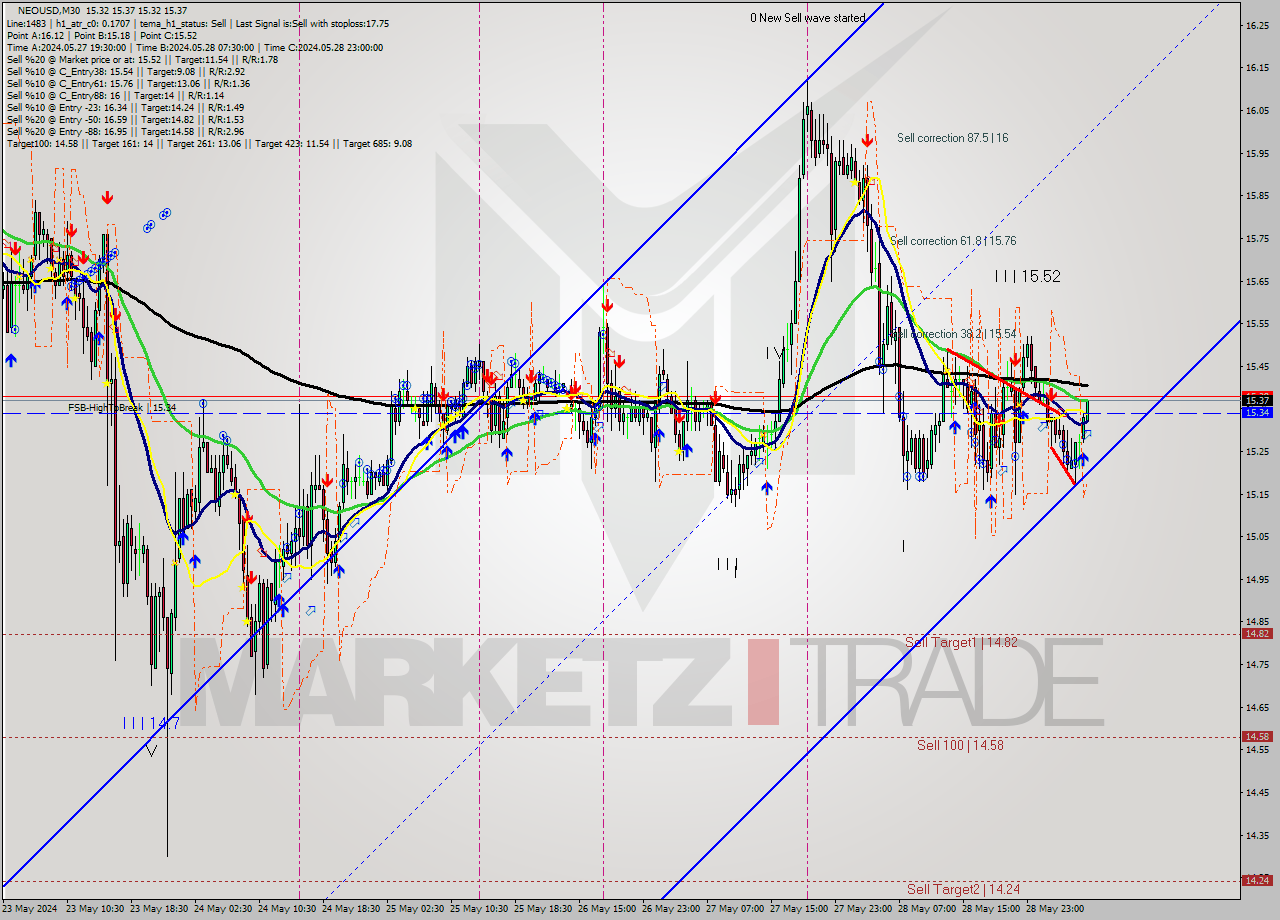Screen dimensions: 1280x920
Task: Click the red 14.82 price tag
Action: click(1256, 633)
